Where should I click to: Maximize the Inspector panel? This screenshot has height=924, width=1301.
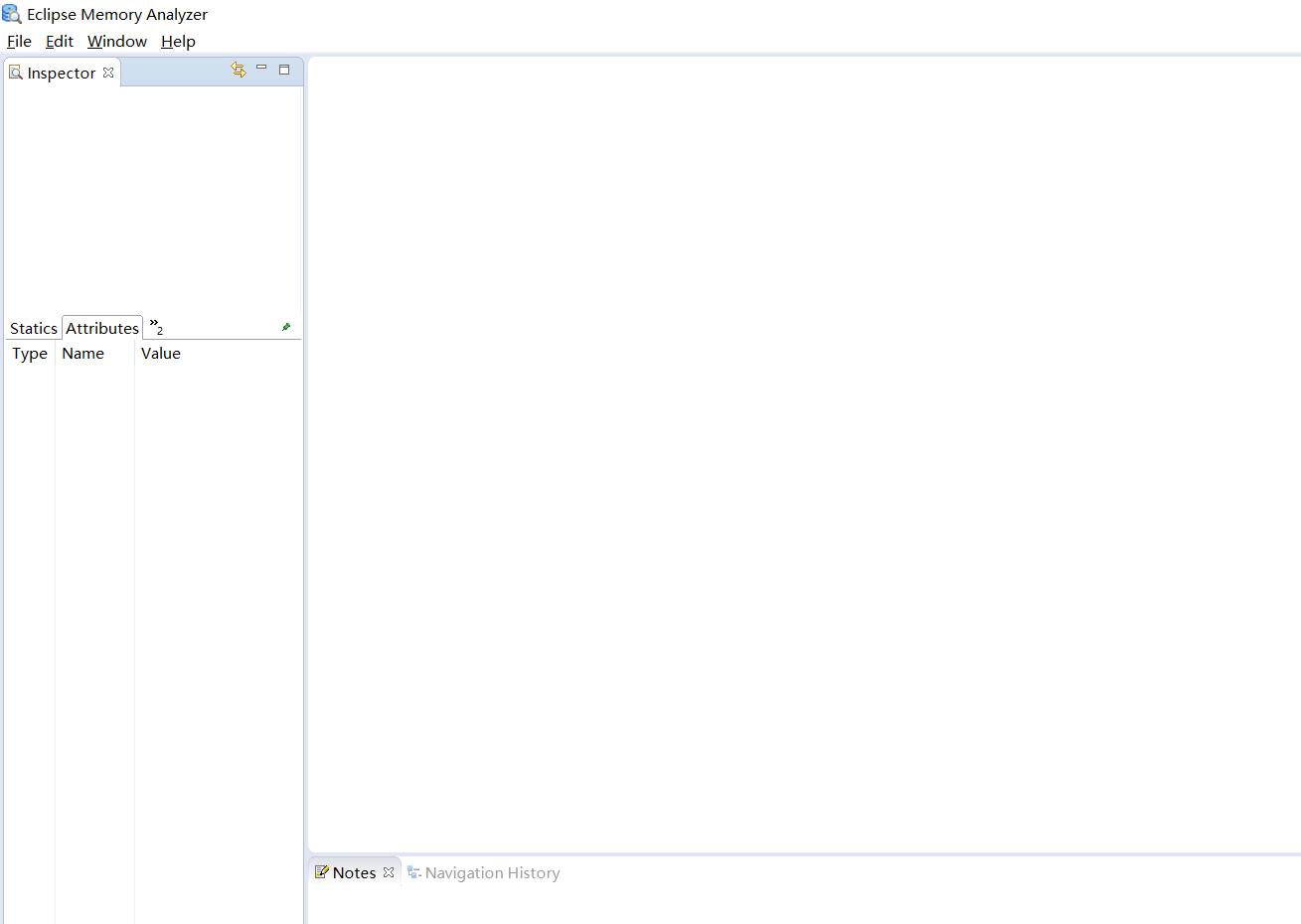pos(284,70)
